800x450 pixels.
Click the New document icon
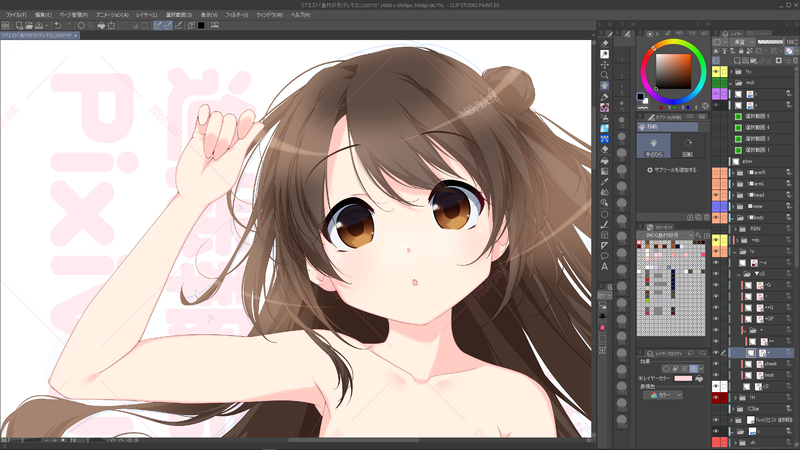coord(19,25)
